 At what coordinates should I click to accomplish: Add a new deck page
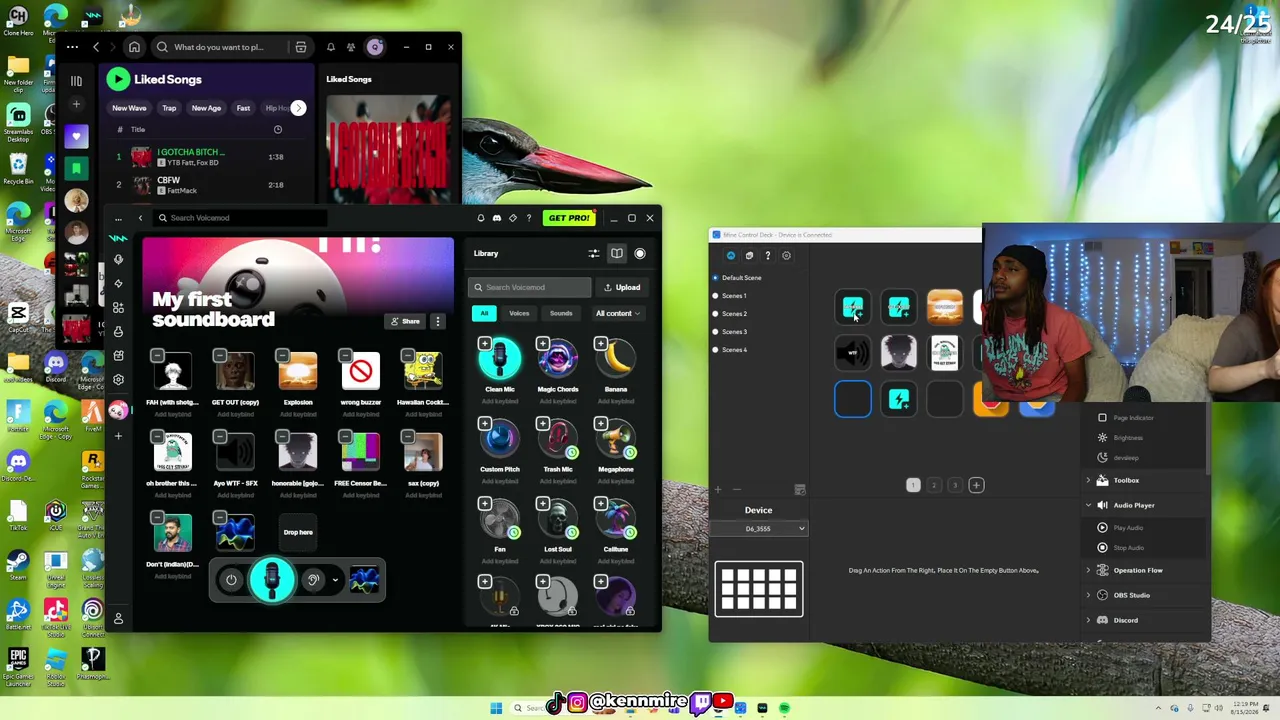click(x=976, y=485)
